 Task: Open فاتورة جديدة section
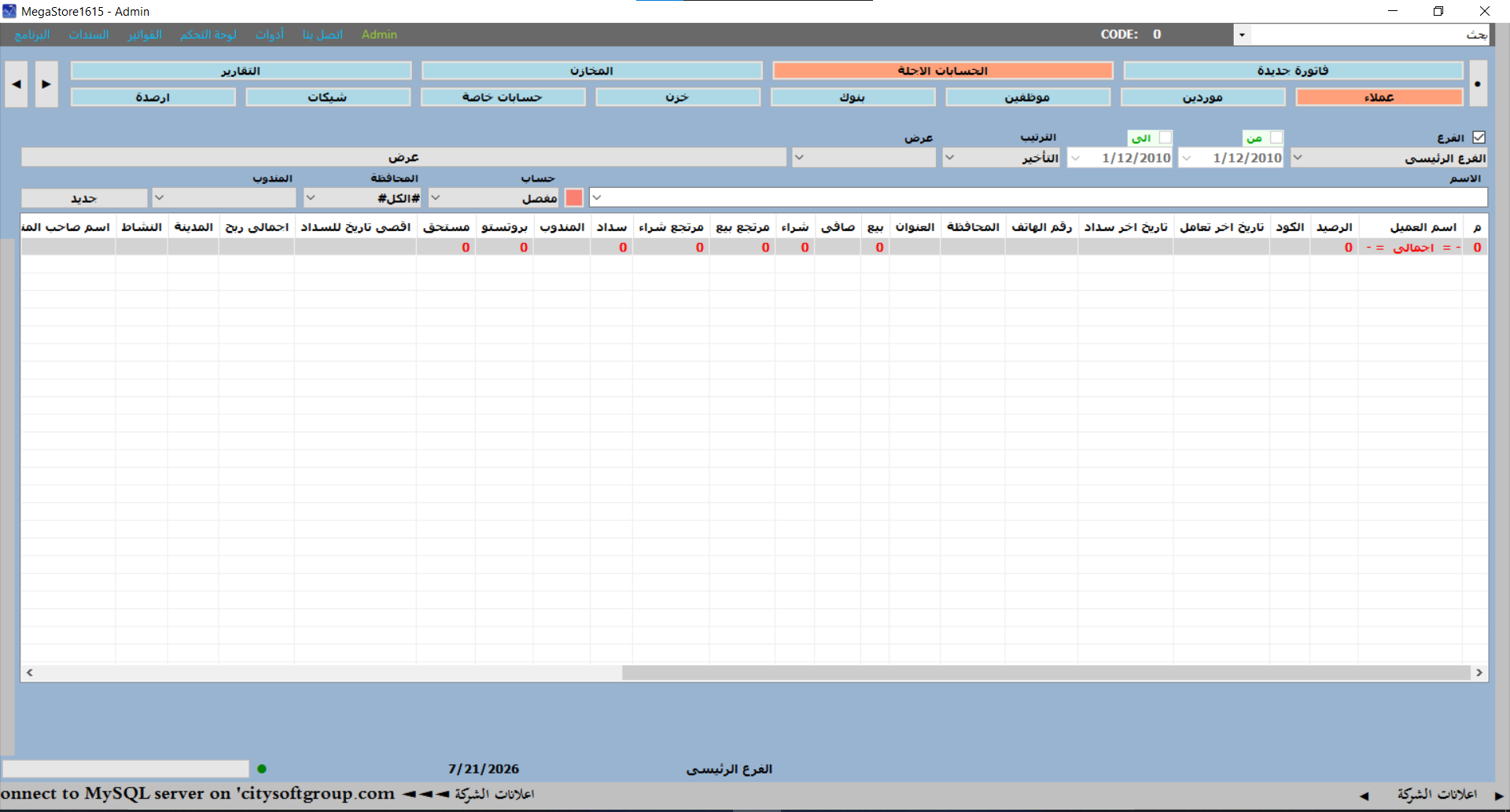click(1293, 71)
